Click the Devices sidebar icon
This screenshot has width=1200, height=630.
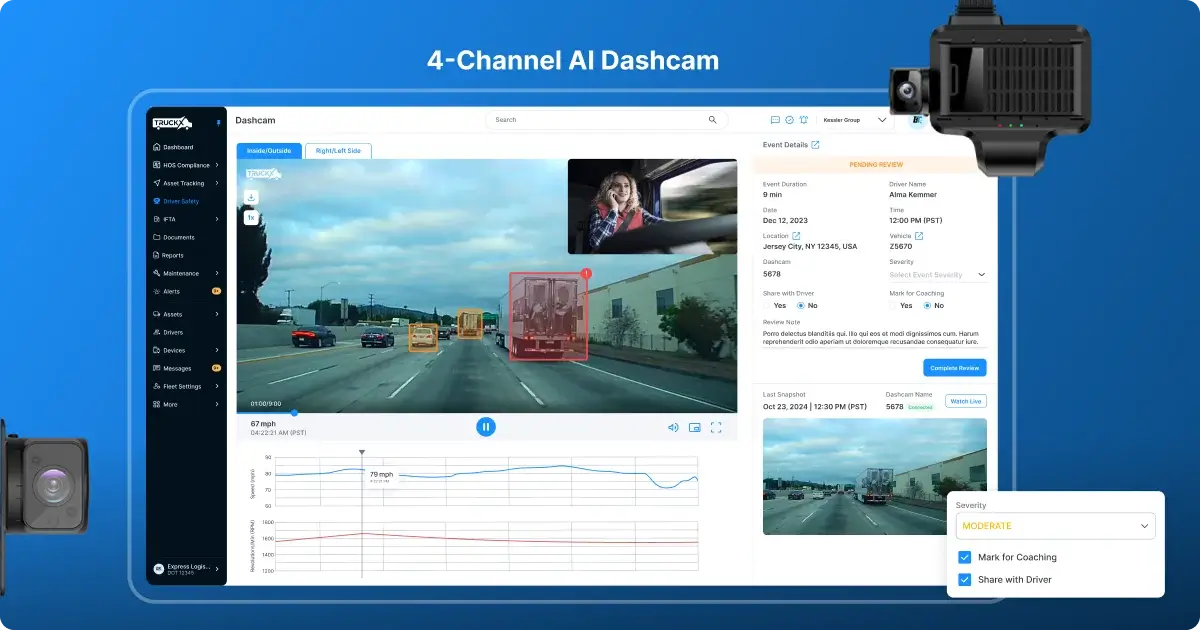point(156,350)
